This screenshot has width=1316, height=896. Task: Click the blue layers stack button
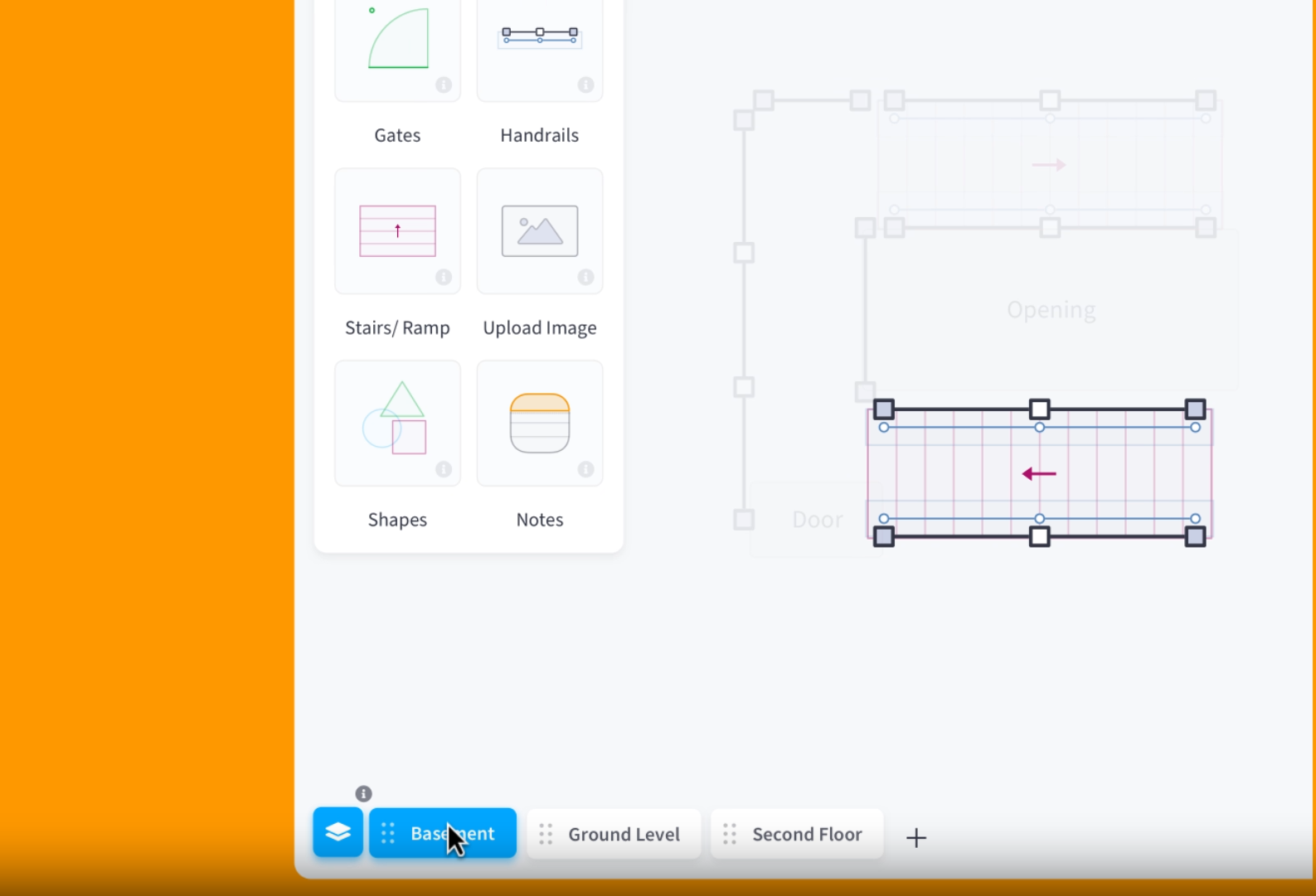point(337,832)
